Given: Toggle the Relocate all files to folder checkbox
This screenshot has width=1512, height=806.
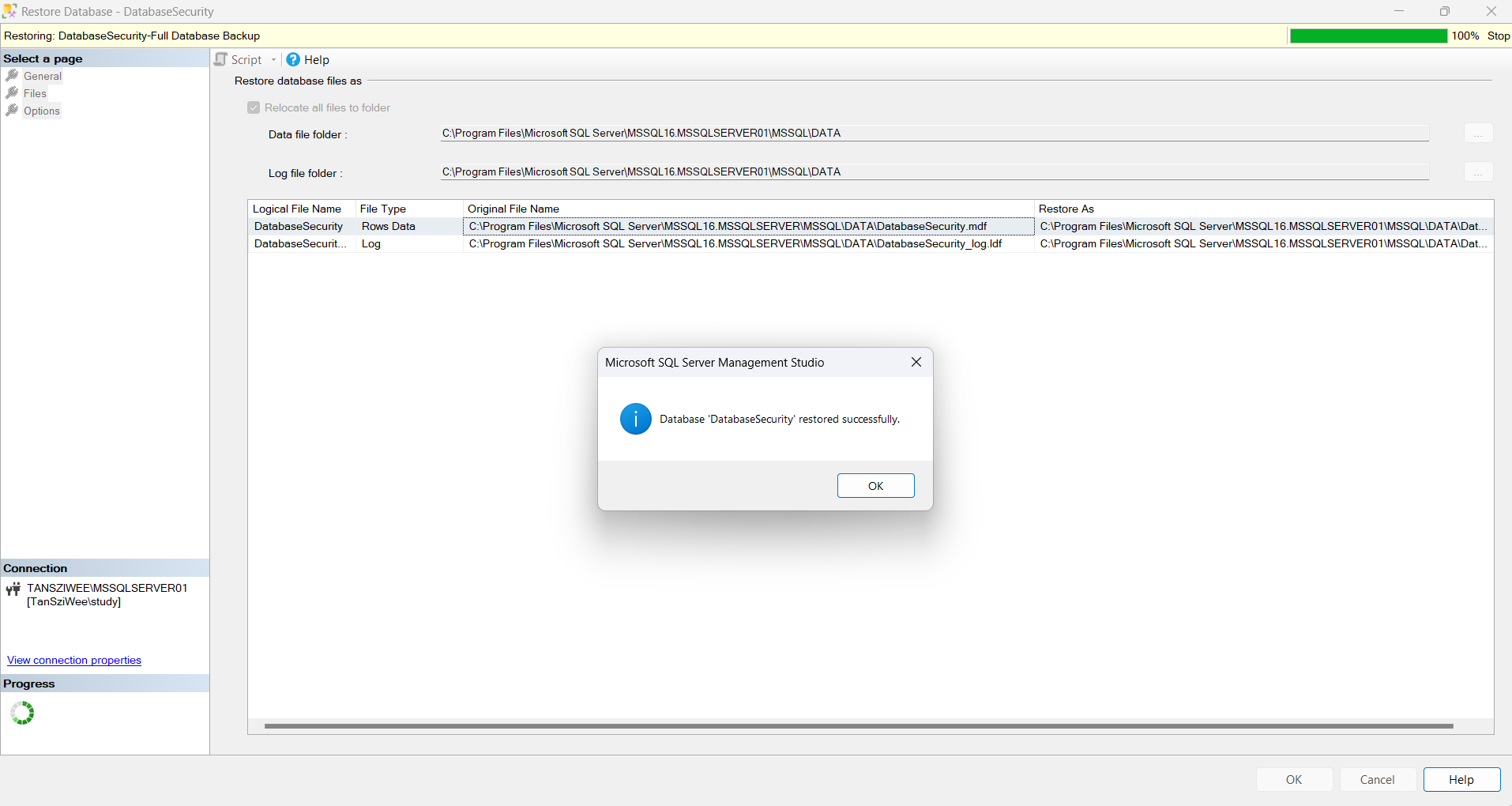Looking at the screenshot, I should 253,107.
